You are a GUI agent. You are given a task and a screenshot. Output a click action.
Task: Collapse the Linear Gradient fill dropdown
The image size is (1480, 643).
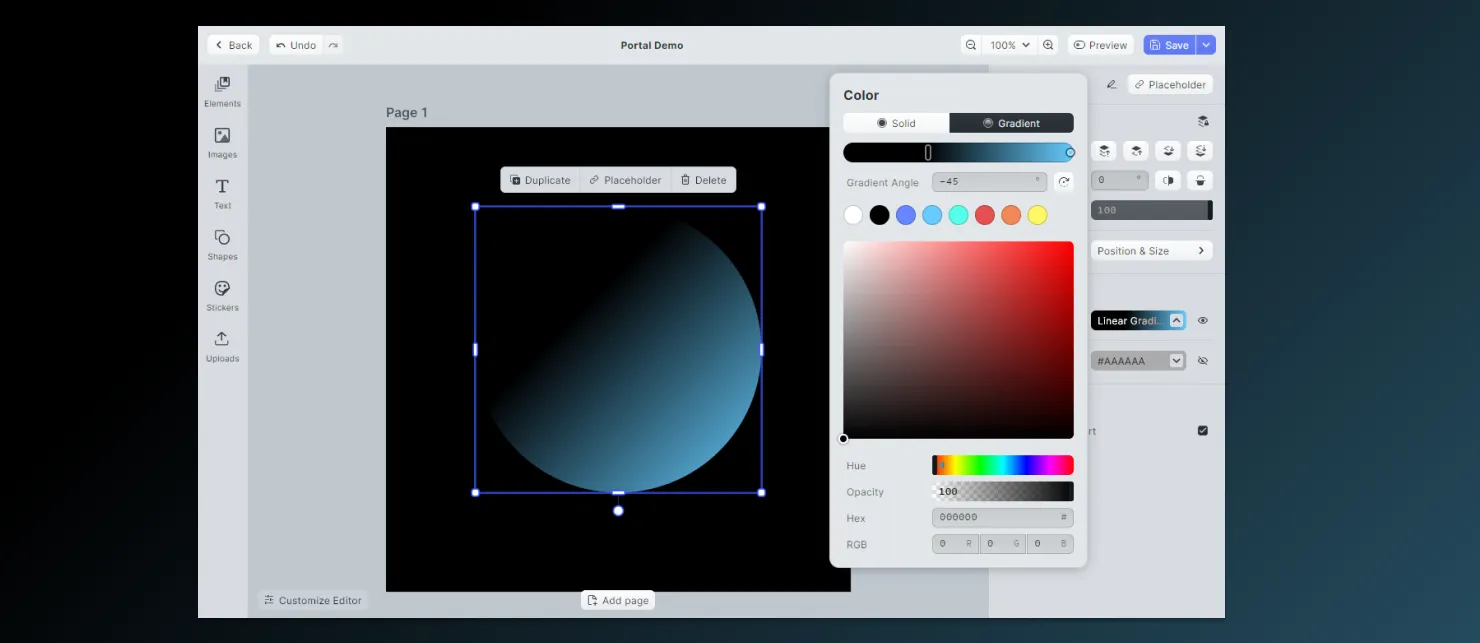(1176, 321)
